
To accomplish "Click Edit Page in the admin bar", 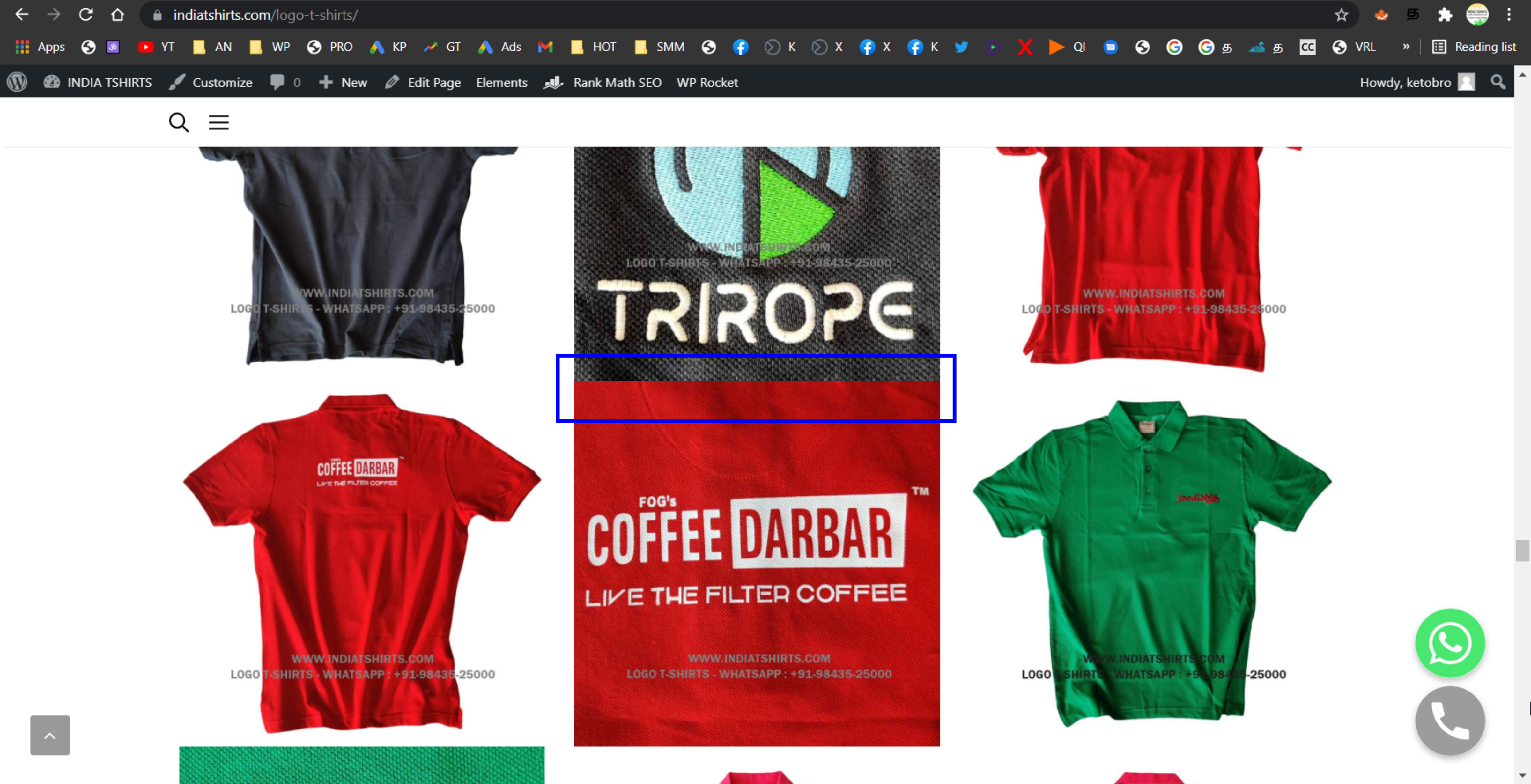I will pos(423,82).
